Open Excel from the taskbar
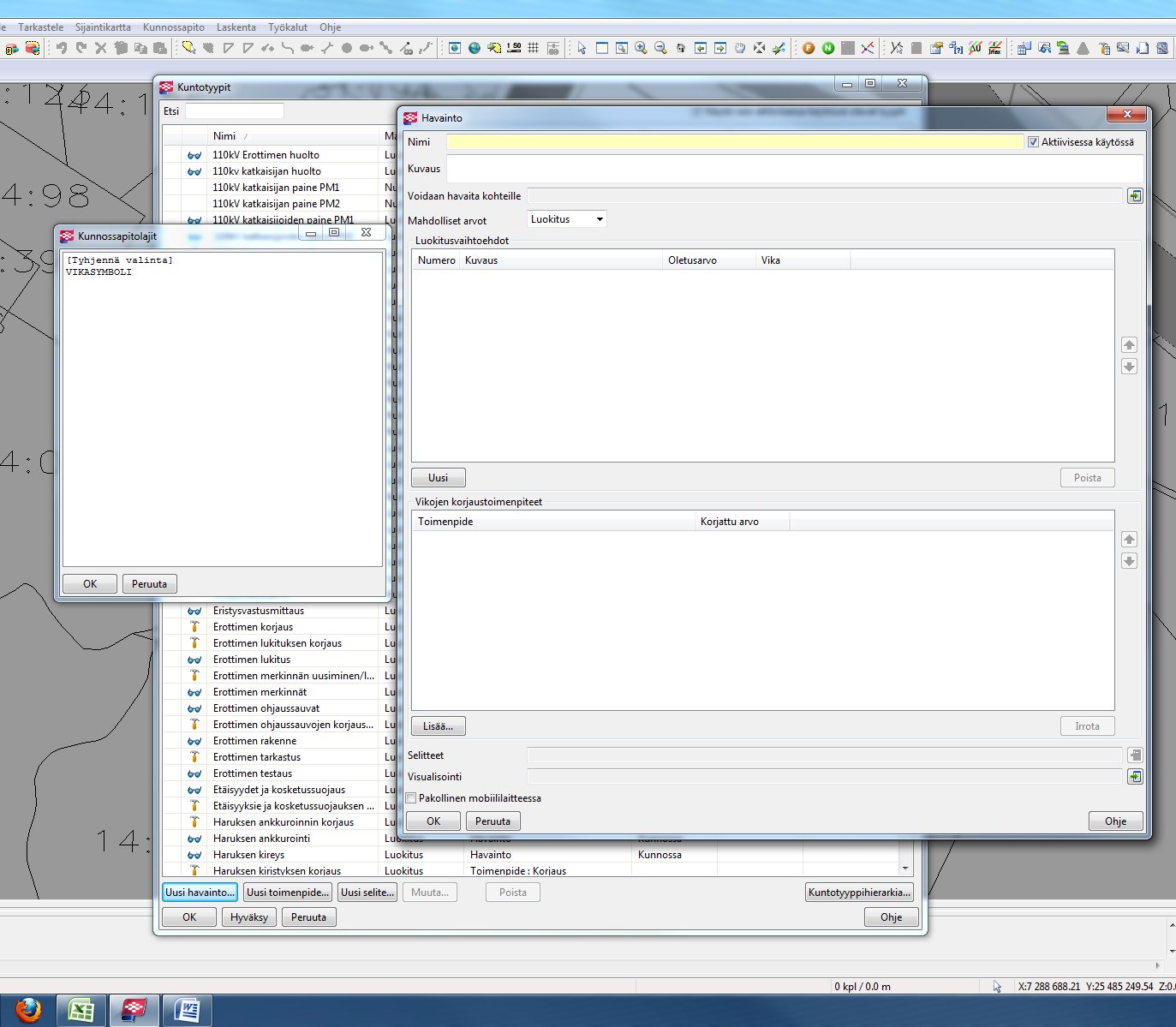 click(81, 1011)
